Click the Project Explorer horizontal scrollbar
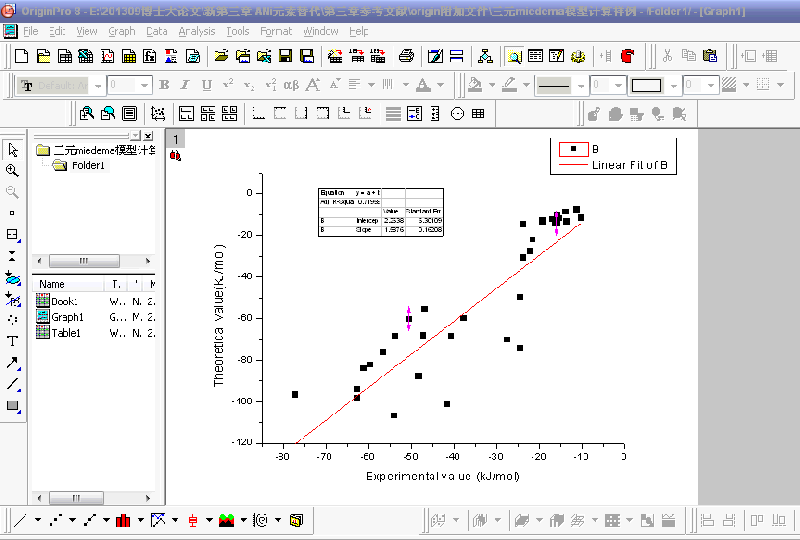This screenshot has height=540, width=800. coord(85,261)
